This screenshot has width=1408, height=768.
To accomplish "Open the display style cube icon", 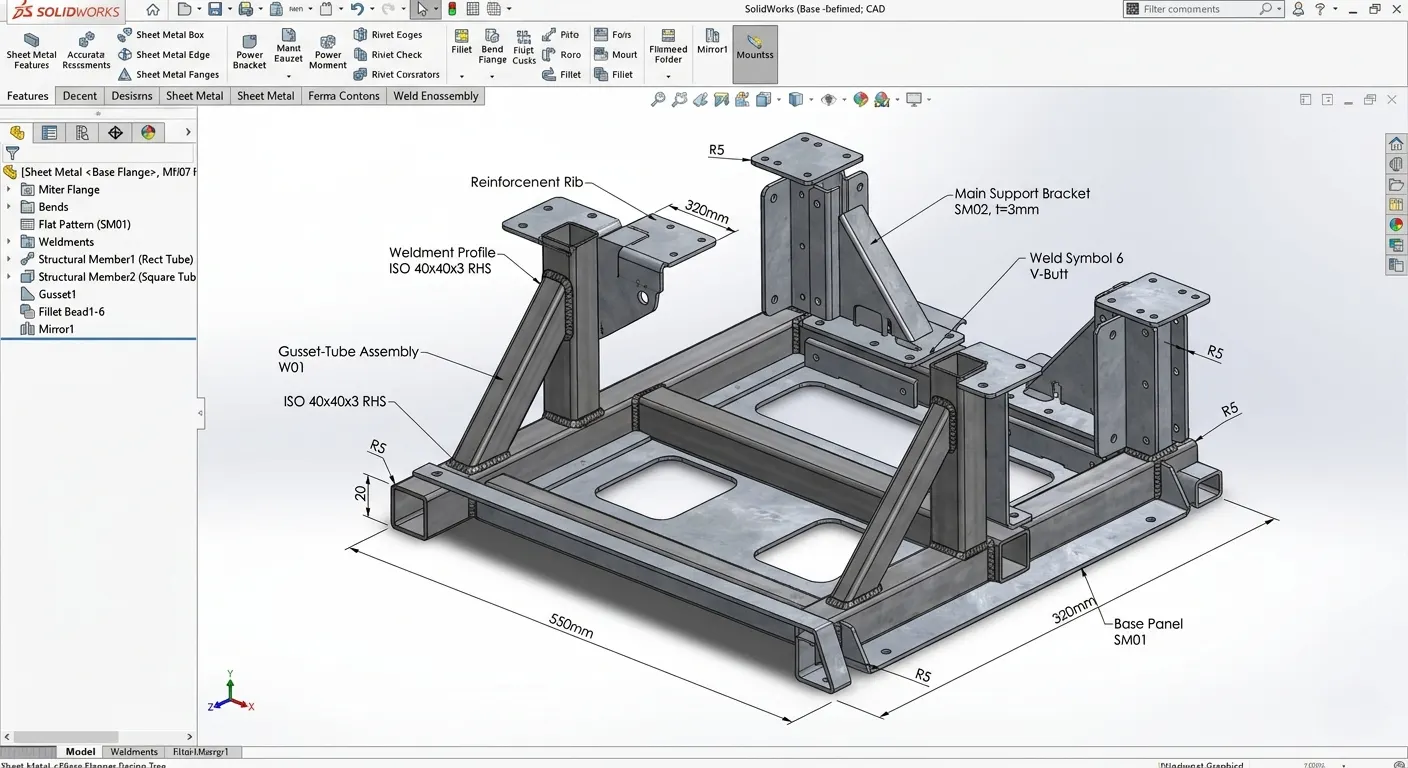I will pyautogui.click(x=795, y=99).
